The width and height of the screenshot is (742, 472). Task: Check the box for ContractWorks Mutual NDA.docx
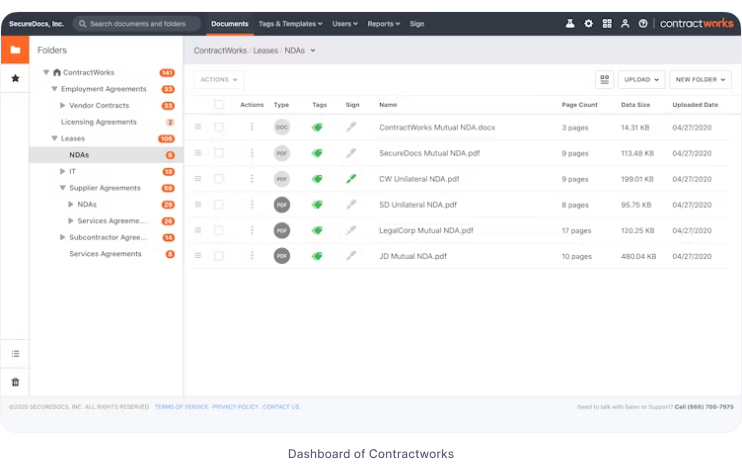click(x=219, y=127)
